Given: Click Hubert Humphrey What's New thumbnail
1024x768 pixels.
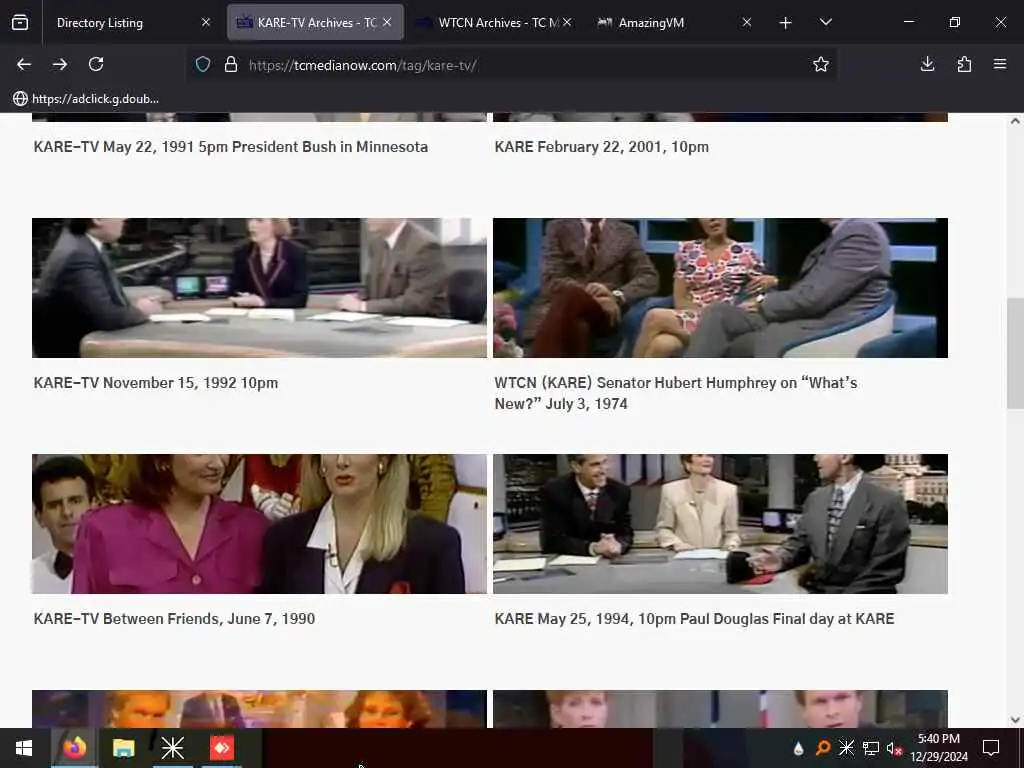Looking at the screenshot, I should [720, 288].
